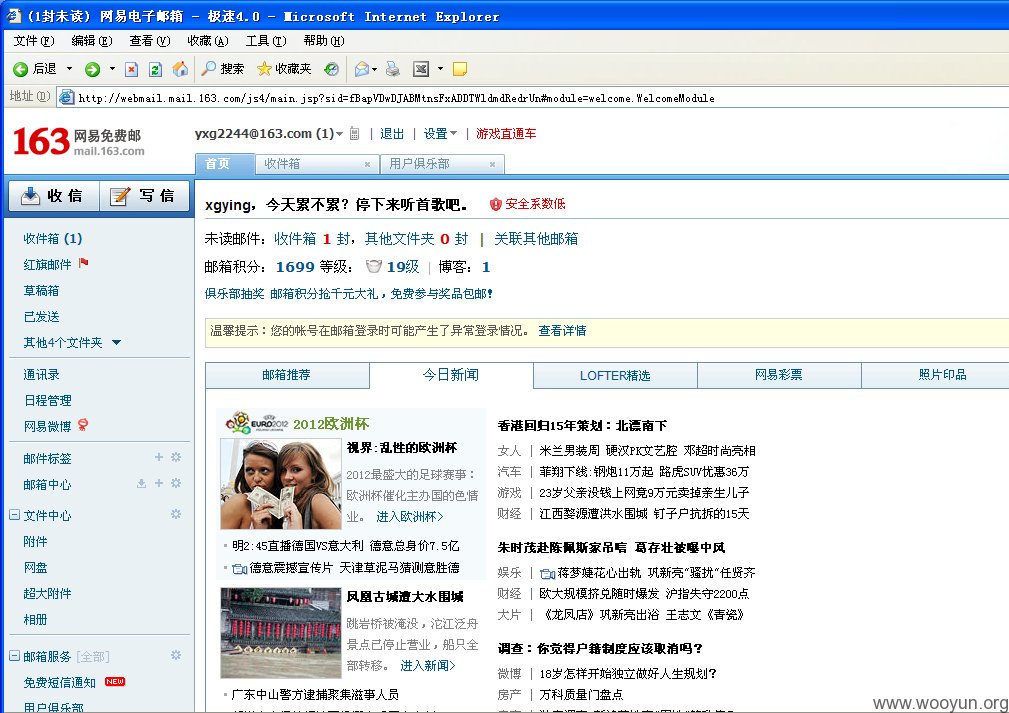Image resolution: width=1009 pixels, height=713 pixels.
Task: Open dropdown arrow beside Edit toolbar icon
Action: (x=440, y=69)
